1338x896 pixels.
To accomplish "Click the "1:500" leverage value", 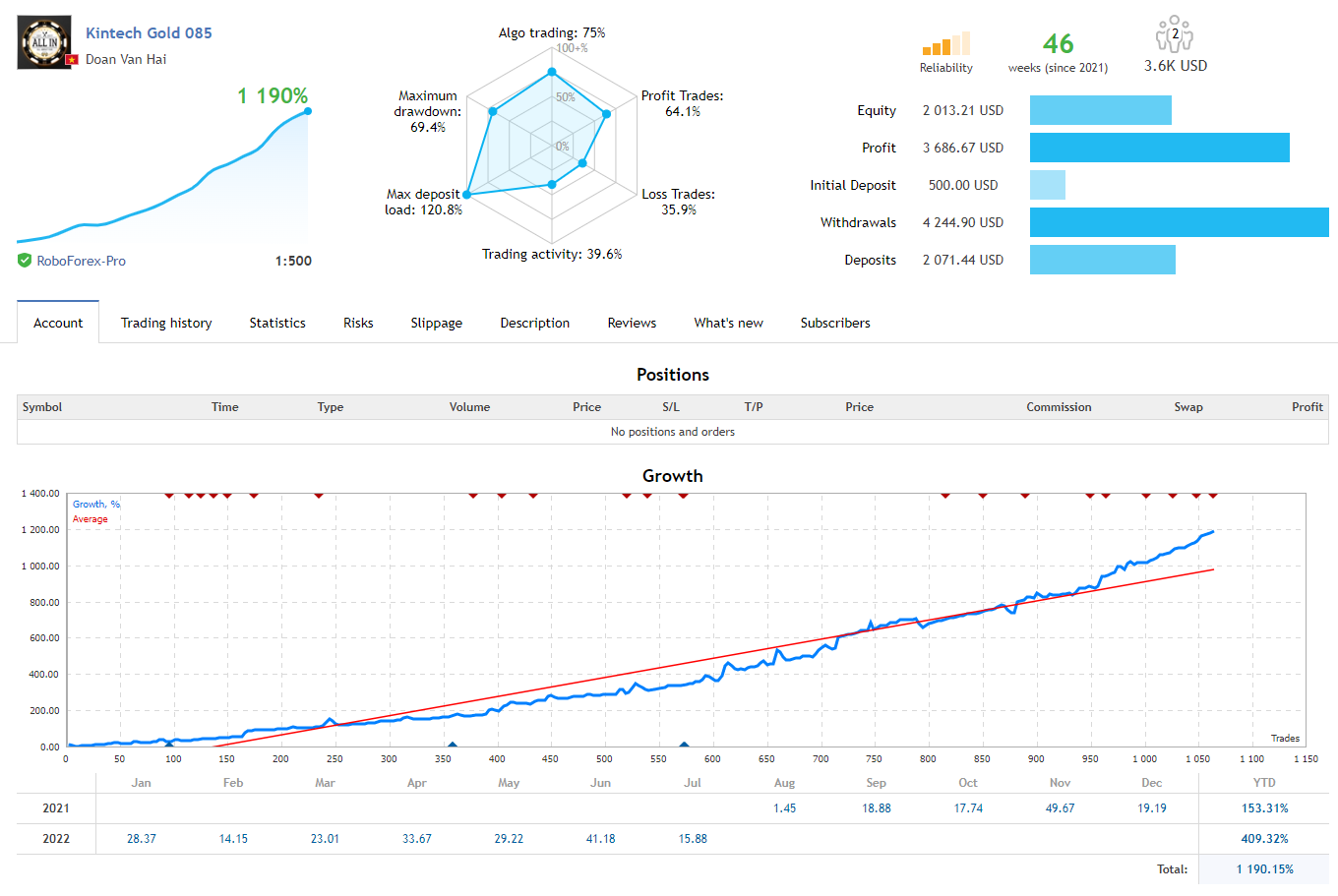I will click(293, 261).
